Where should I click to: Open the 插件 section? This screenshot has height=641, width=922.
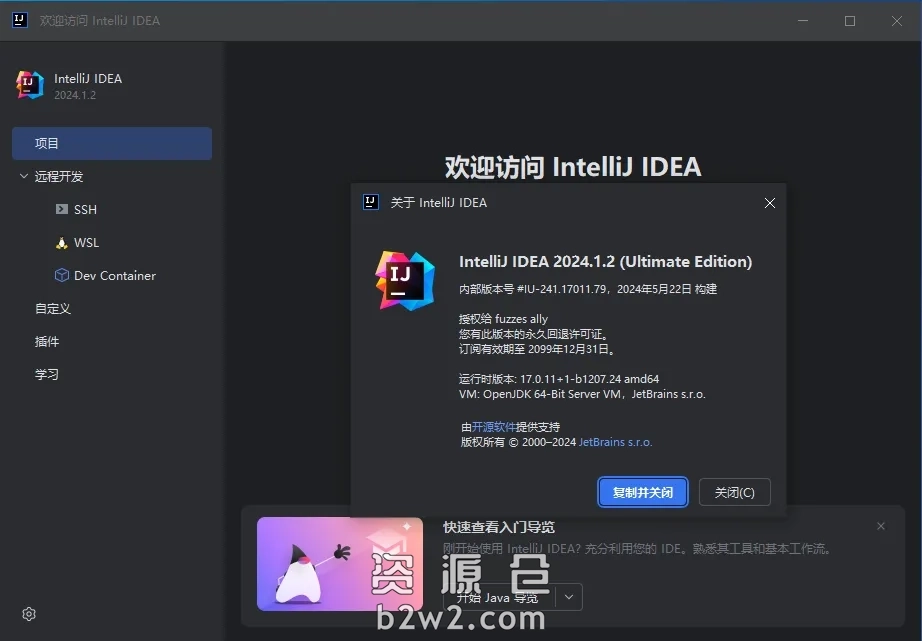tap(47, 341)
